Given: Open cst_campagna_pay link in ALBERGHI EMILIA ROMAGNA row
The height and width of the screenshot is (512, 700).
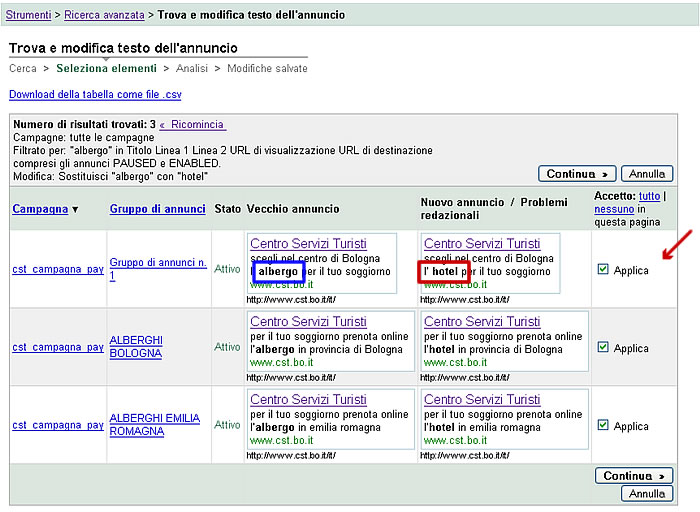Looking at the screenshot, I should [x=58, y=425].
